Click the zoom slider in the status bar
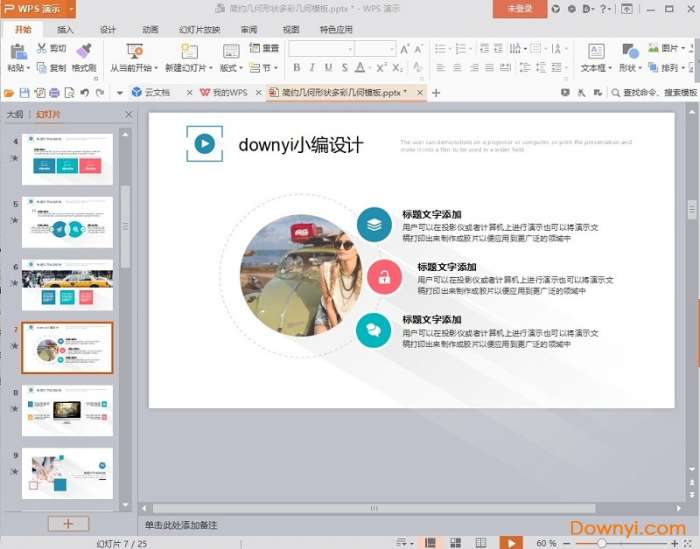The image size is (700, 549). tap(601, 542)
